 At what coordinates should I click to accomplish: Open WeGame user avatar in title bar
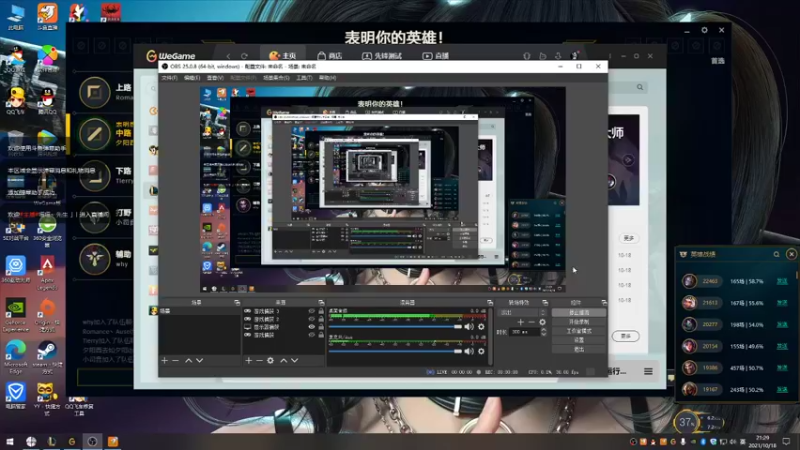pyautogui.click(x=574, y=56)
